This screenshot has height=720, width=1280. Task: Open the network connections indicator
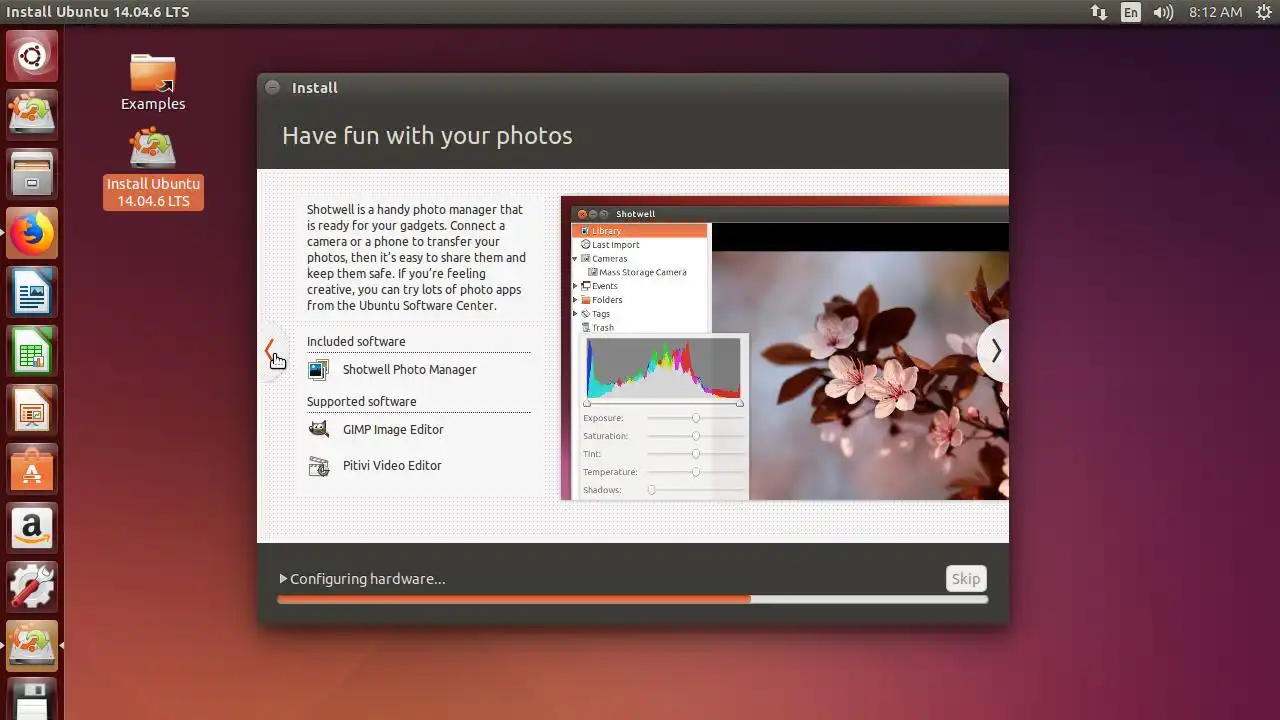pos(1099,12)
